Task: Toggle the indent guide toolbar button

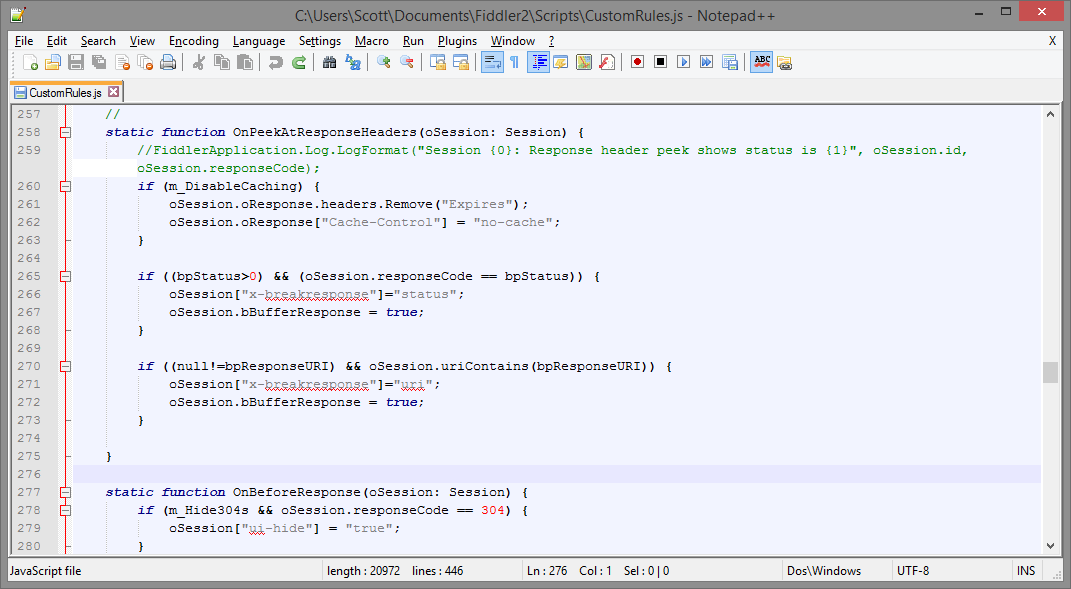Action: 538,63
